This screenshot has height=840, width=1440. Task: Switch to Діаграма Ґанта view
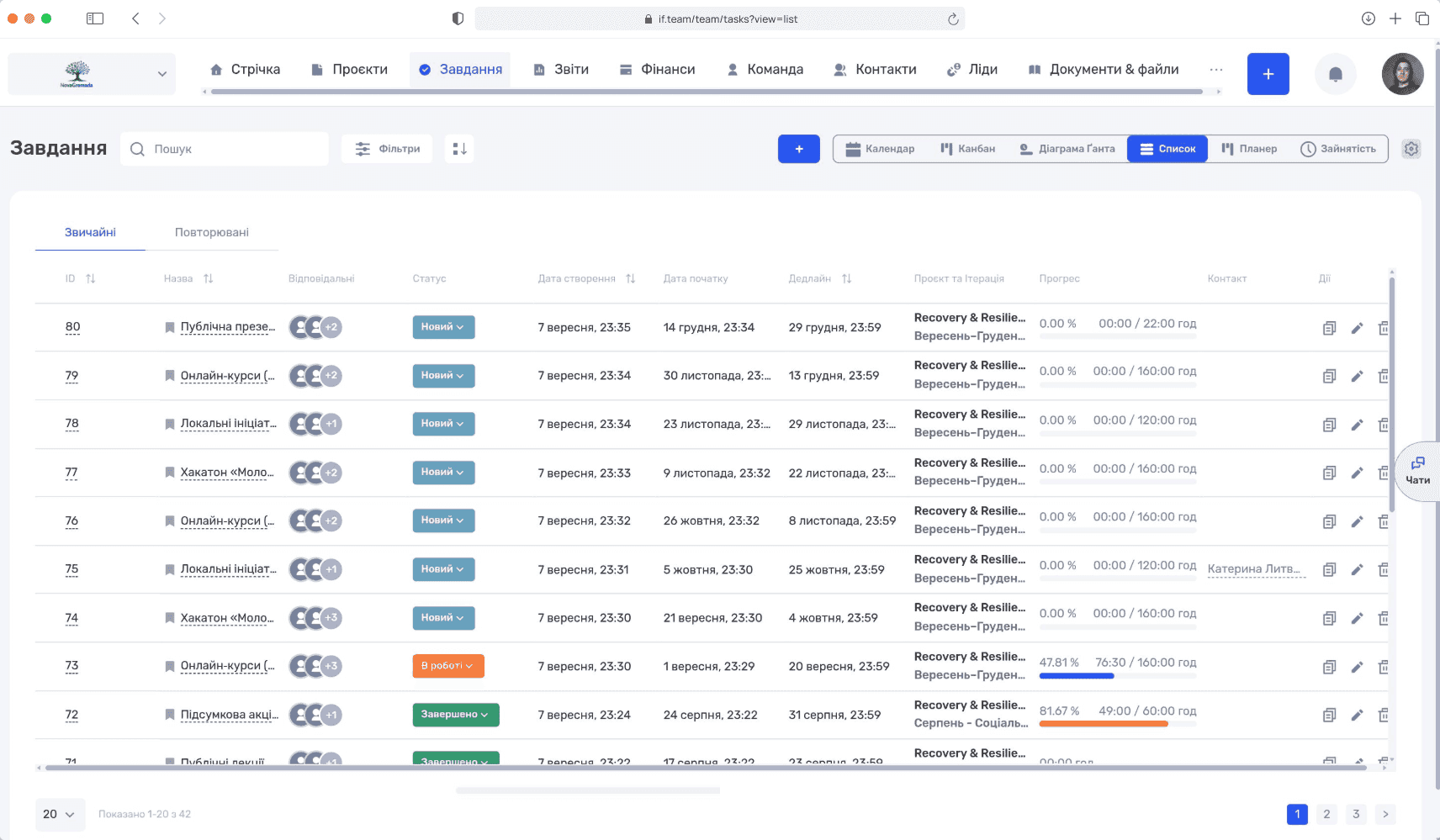pyautogui.click(x=1067, y=149)
